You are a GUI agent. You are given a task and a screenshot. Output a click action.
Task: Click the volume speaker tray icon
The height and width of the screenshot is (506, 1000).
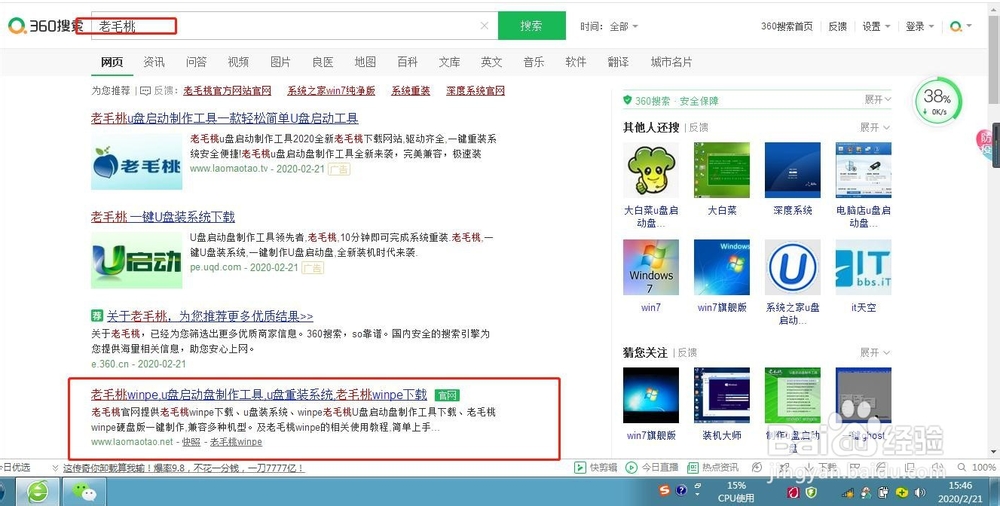tap(920, 492)
